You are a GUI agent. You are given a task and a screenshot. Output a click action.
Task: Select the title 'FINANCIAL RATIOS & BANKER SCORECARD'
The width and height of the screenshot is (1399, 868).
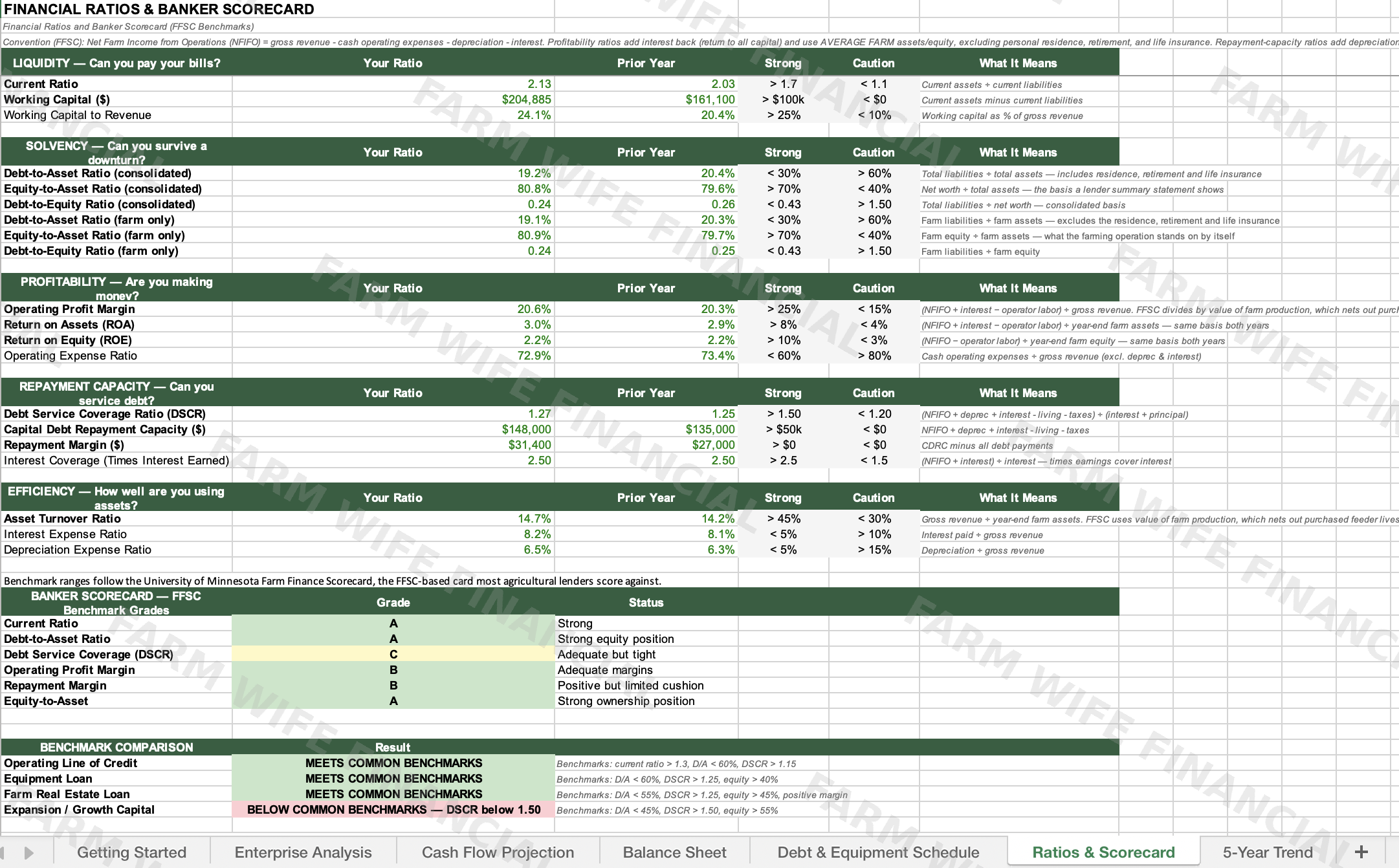click(x=159, y=9)
